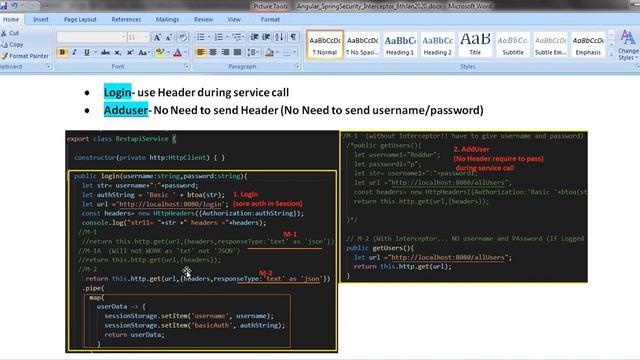
Task: Select the getUsers code screenshot image
Action: pyautogui.click(x=463, y=207)
